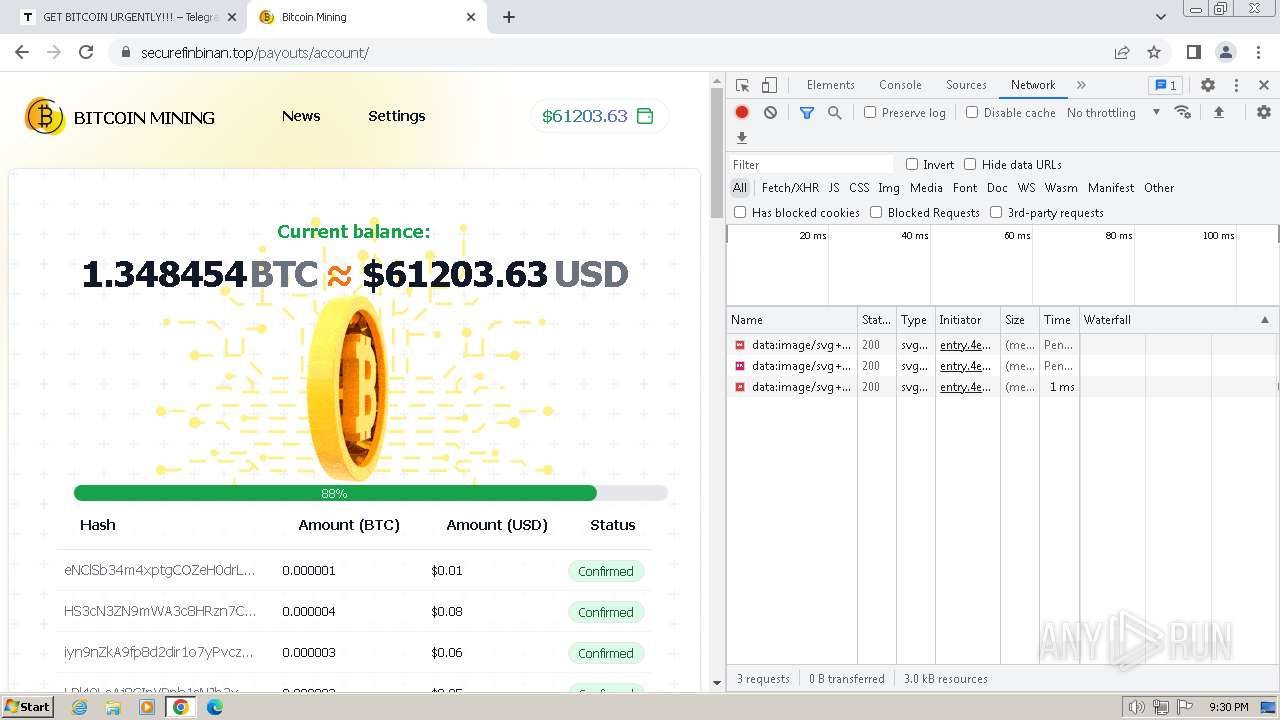Open Network panel settings gear
This screenshot has width=1280, height=720.
[x=1264, y=112]
